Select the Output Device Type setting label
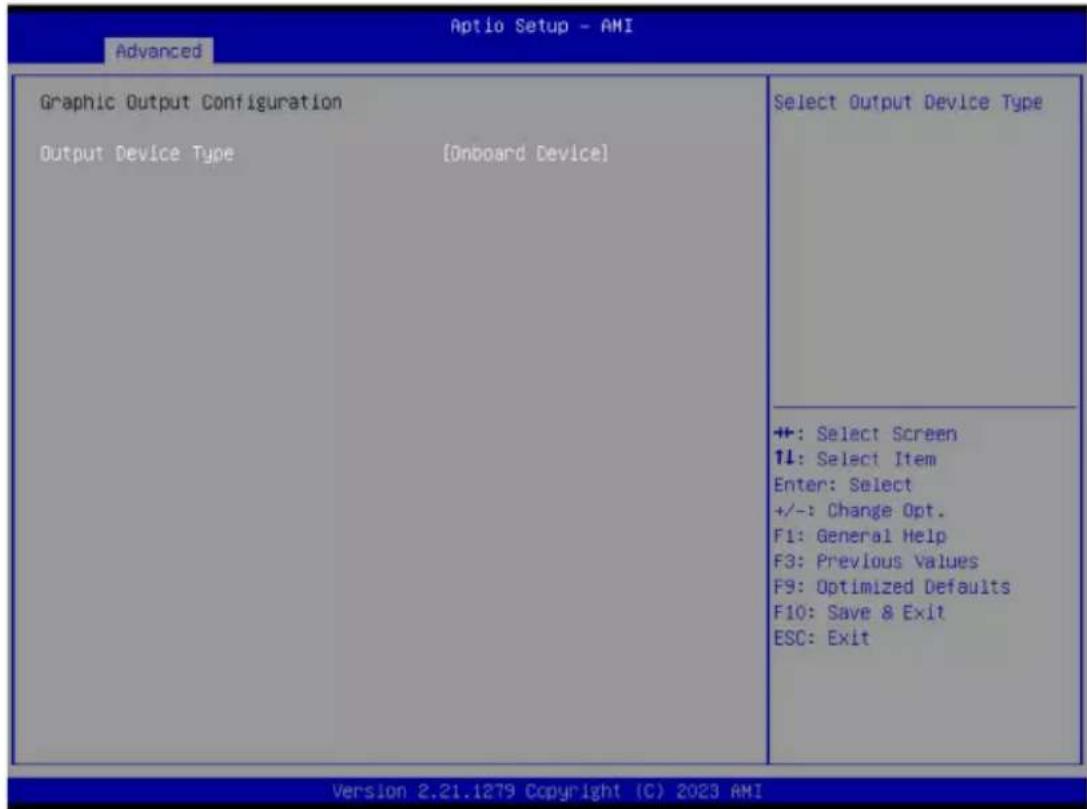The image size is (1087, 809). pyautogui.click(x=137, y=154)
